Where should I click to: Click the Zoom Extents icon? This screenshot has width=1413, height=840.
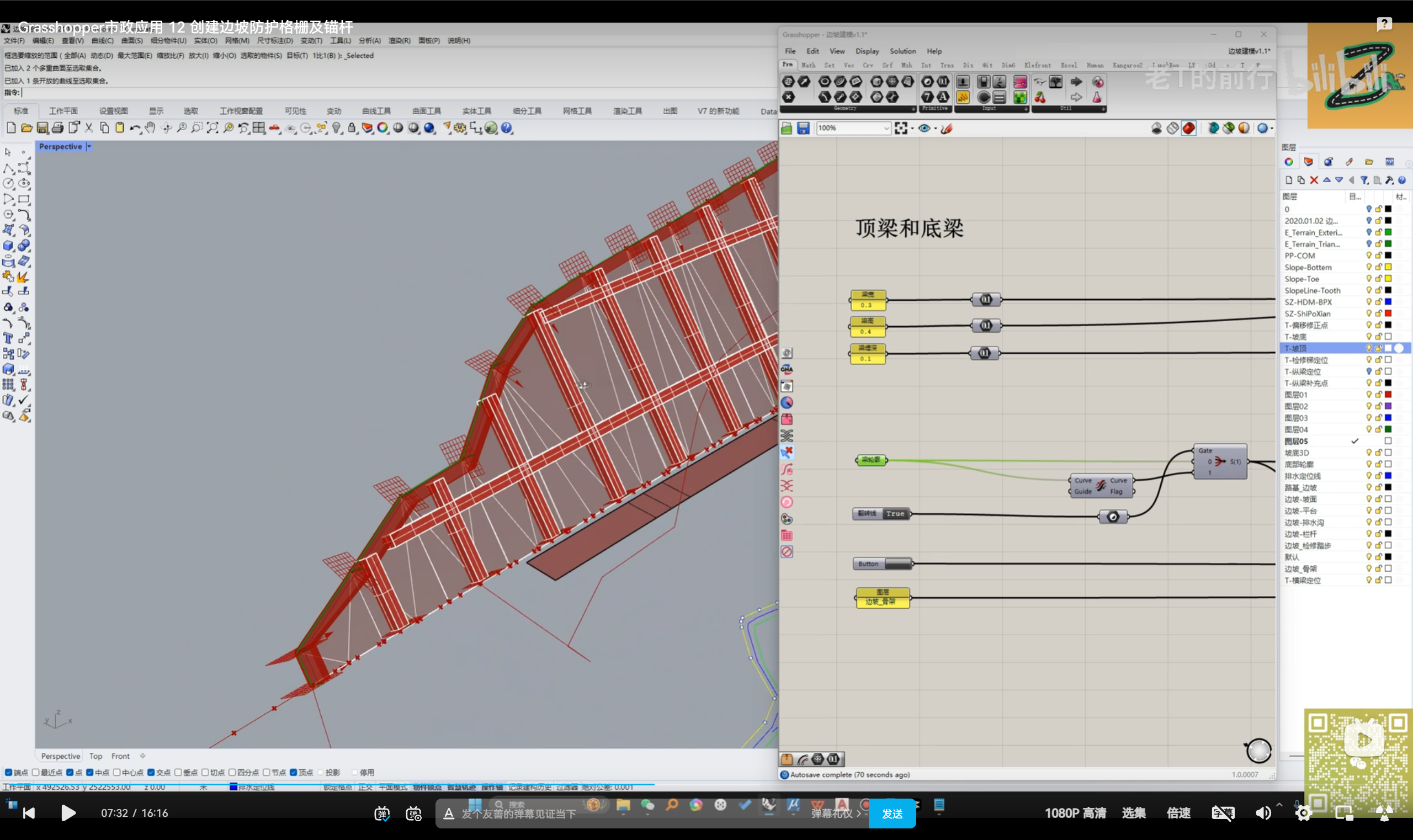[213, 128]
